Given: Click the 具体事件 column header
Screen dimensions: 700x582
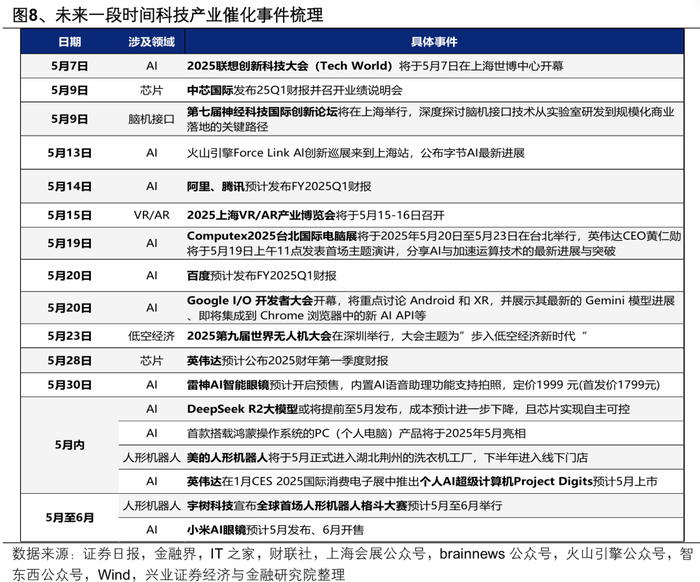Looking at the screenshot, I should coord(434,42).
